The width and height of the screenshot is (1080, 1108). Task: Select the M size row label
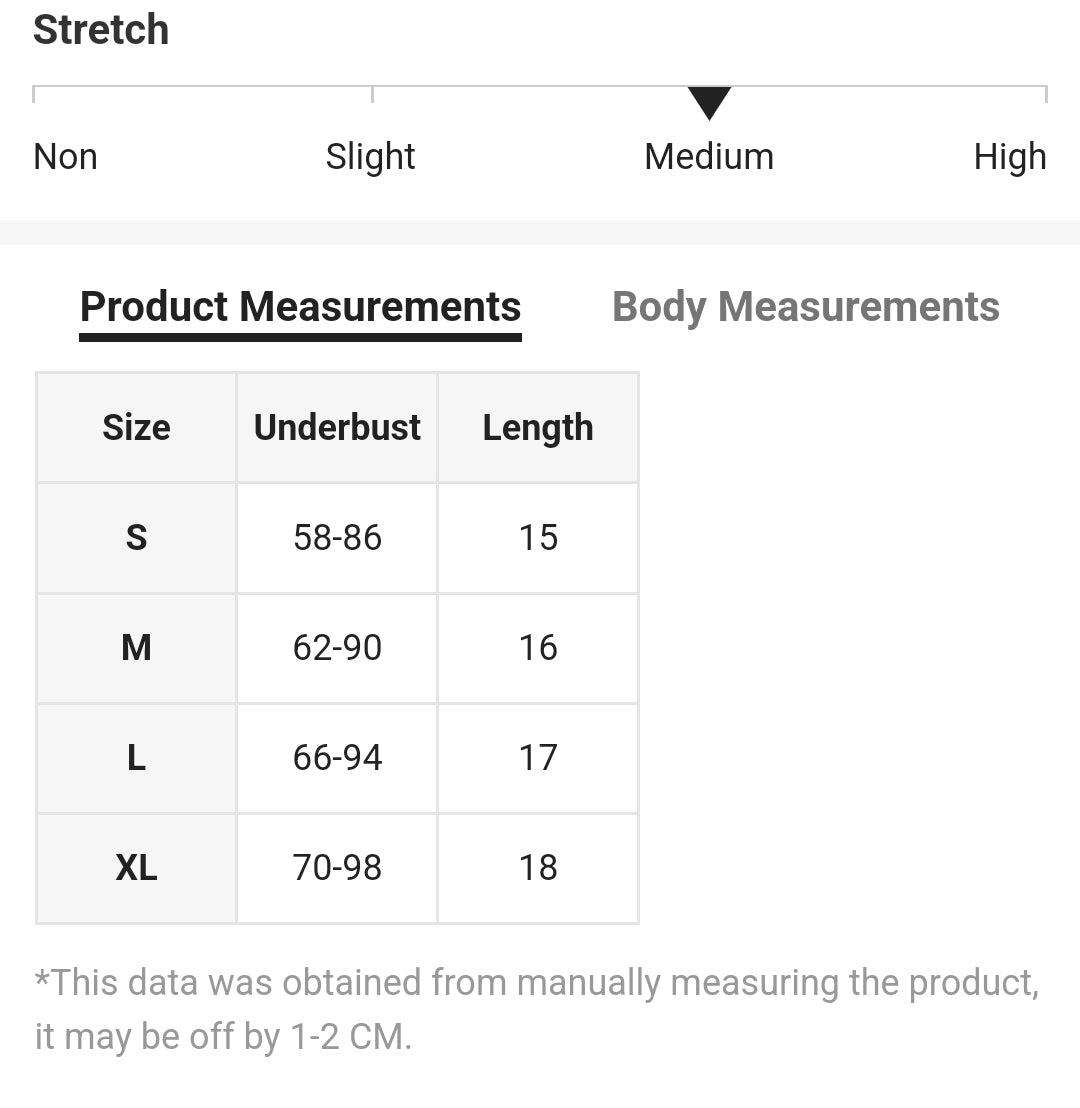136,648
